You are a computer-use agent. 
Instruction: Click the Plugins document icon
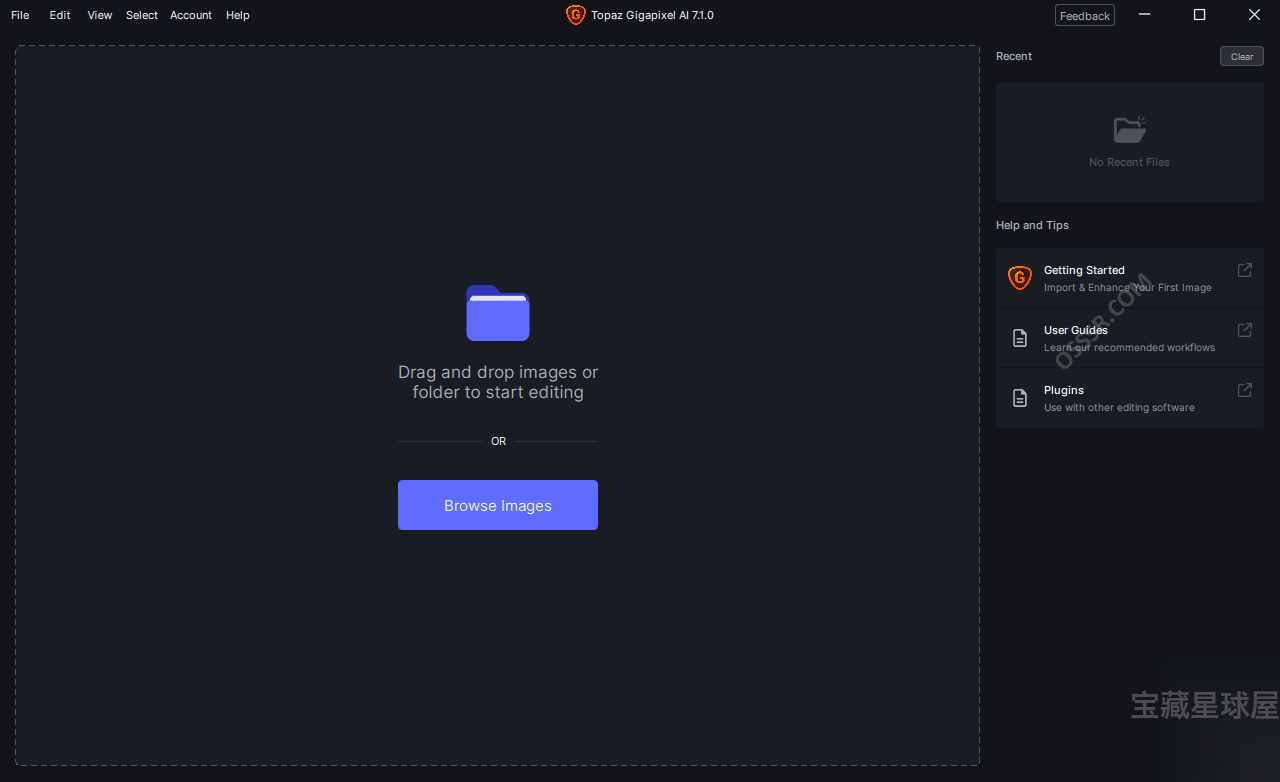[1020, 398]
